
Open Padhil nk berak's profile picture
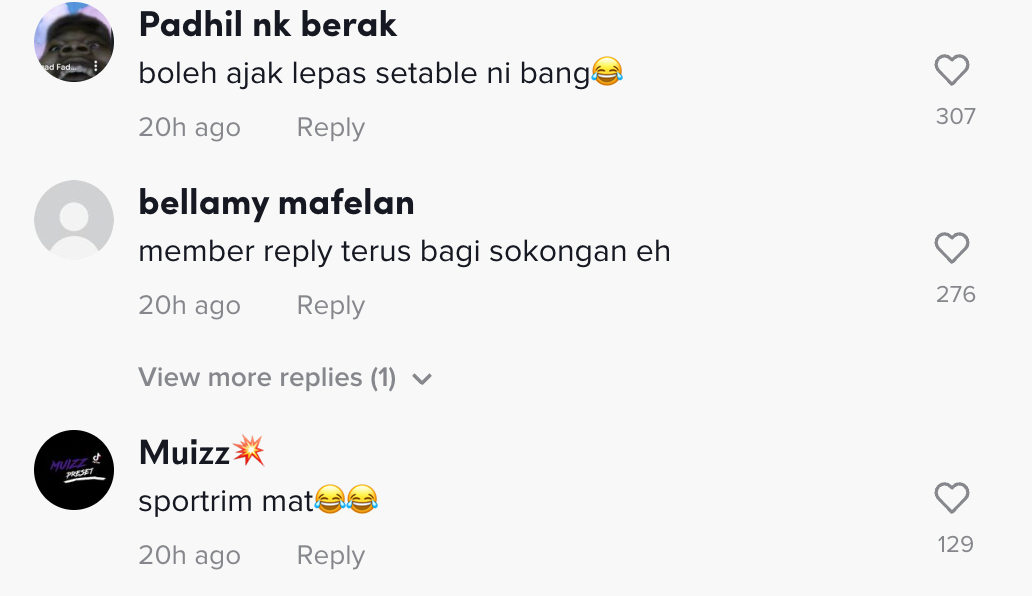coord(74,42)
